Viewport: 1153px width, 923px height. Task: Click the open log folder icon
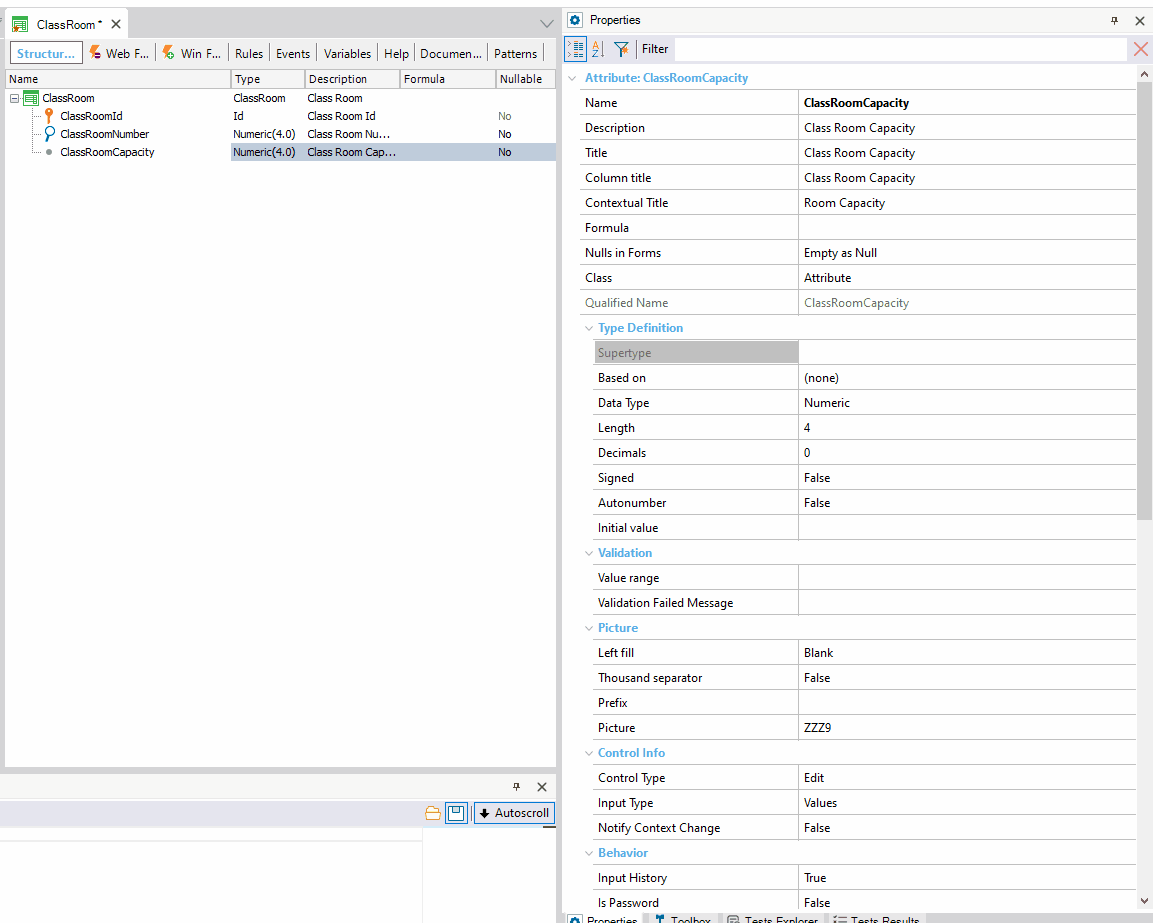pyautogui.click(x=433, y=813)
